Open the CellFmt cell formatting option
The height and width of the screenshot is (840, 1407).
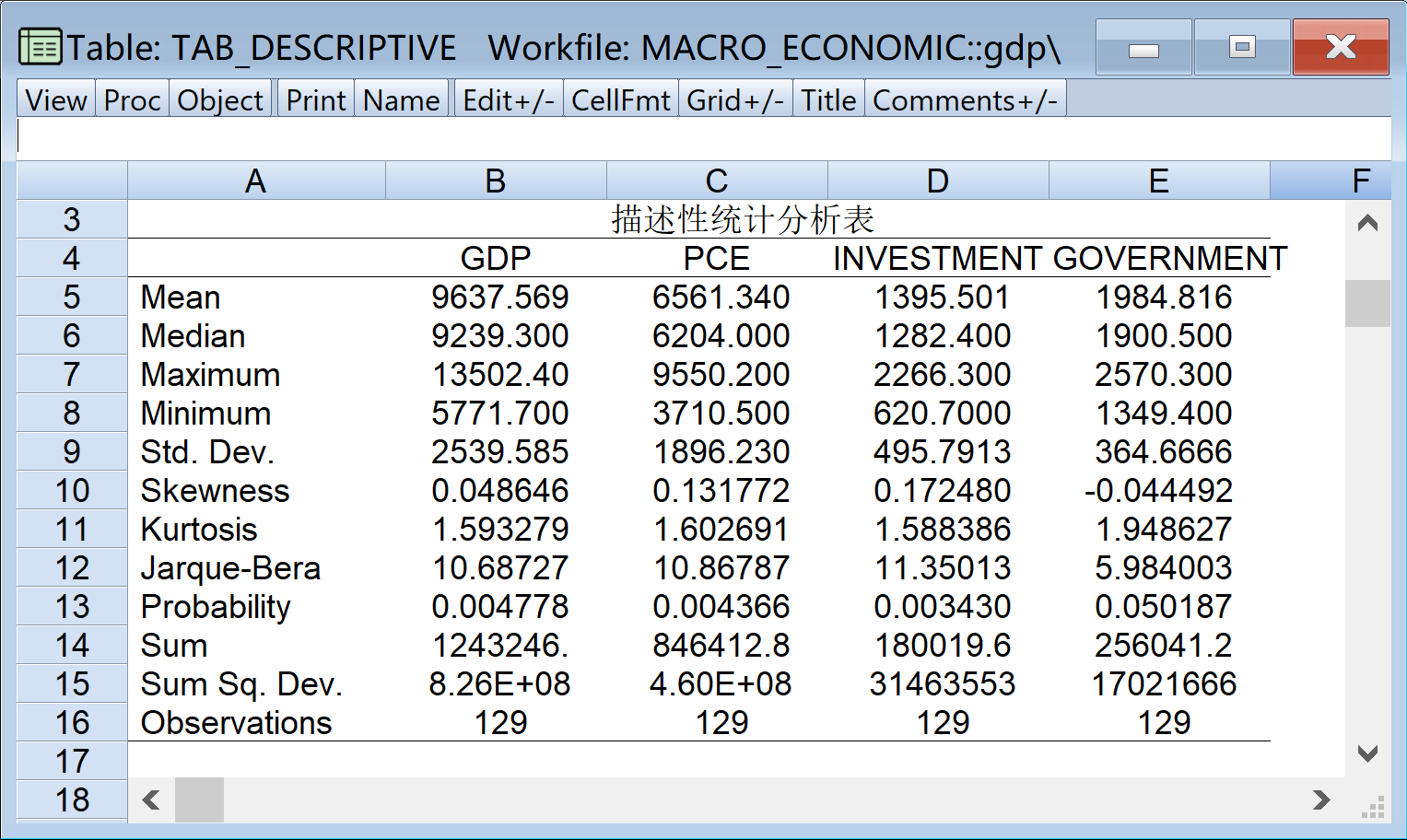pos(620,99)
